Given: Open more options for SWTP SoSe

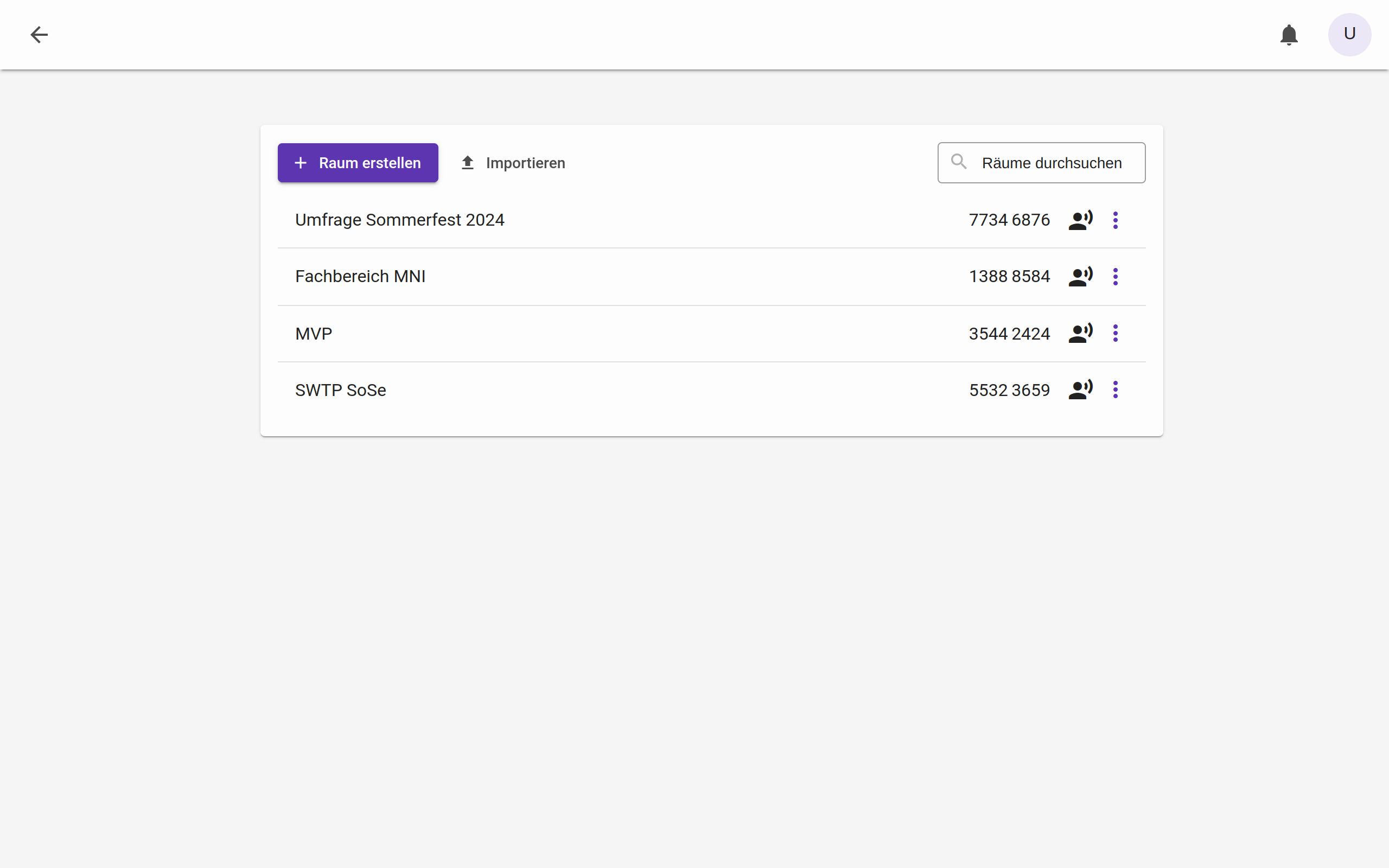Looking at the screenshot, I should tap(1115, 390).
